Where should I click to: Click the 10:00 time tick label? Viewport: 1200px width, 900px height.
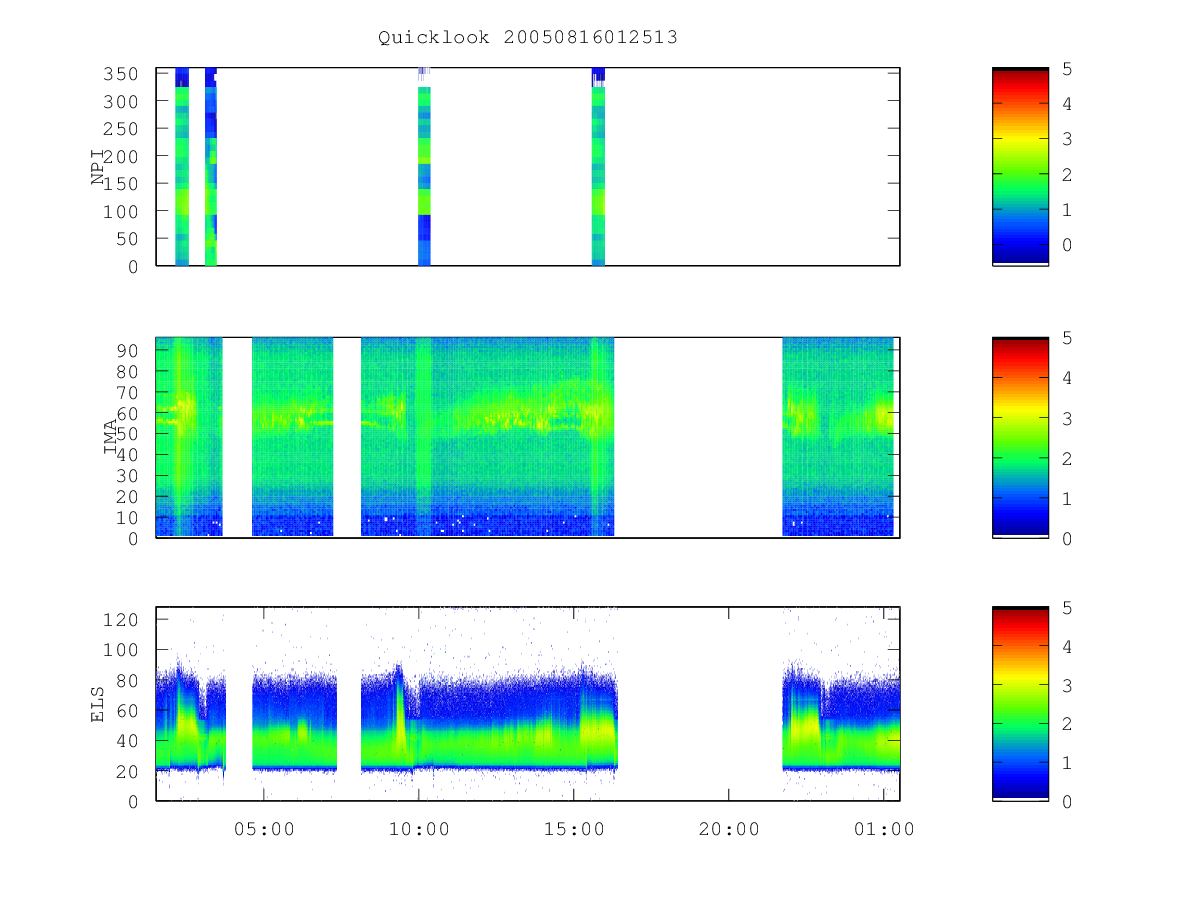tap(419, 829)
